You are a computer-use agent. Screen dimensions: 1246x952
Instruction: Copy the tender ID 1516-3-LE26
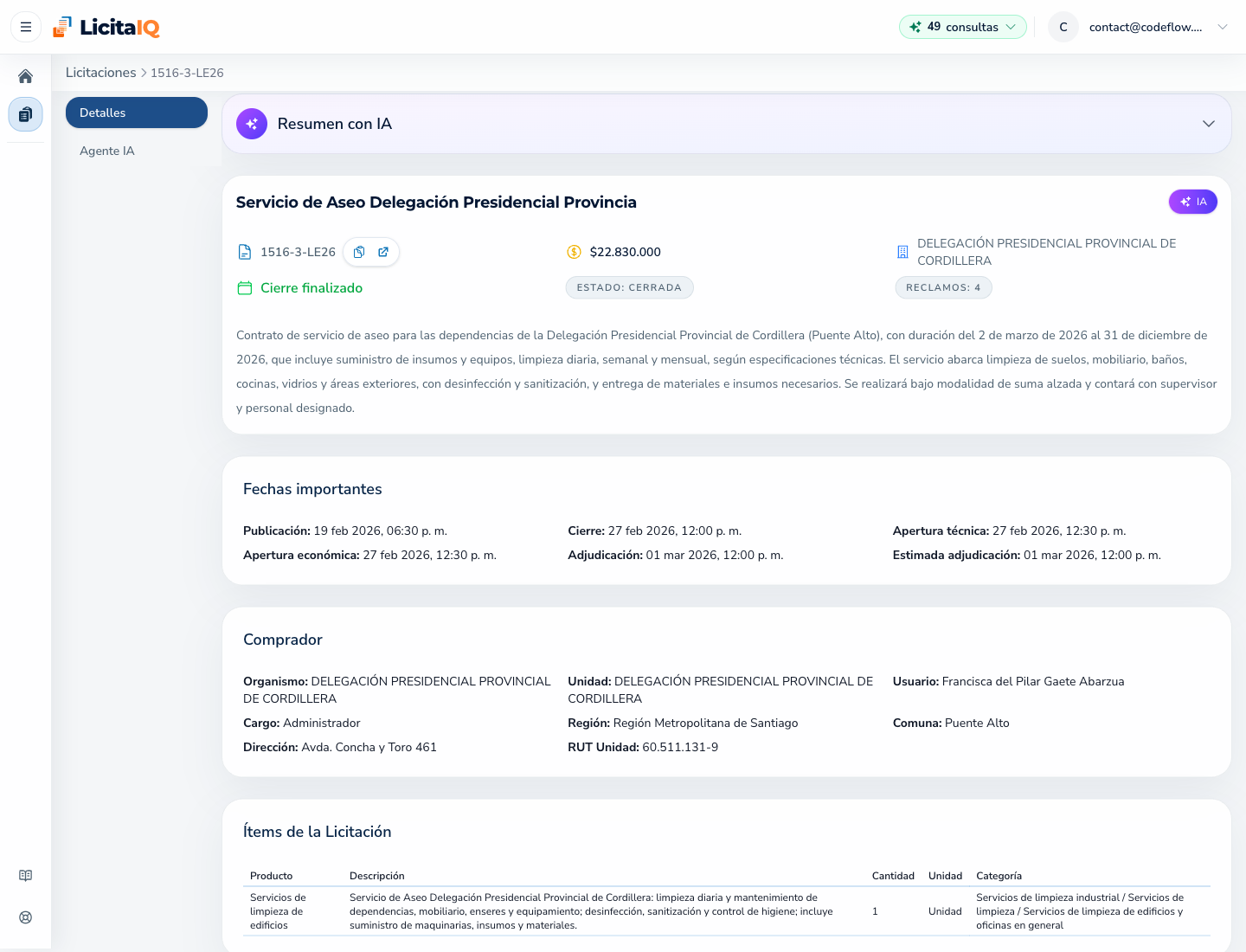coord(359,252)
